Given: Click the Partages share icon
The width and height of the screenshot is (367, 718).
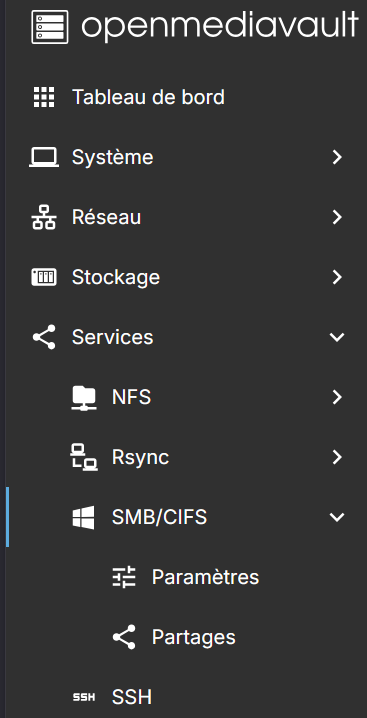Looking at the screenshot, I should (124, 637).
